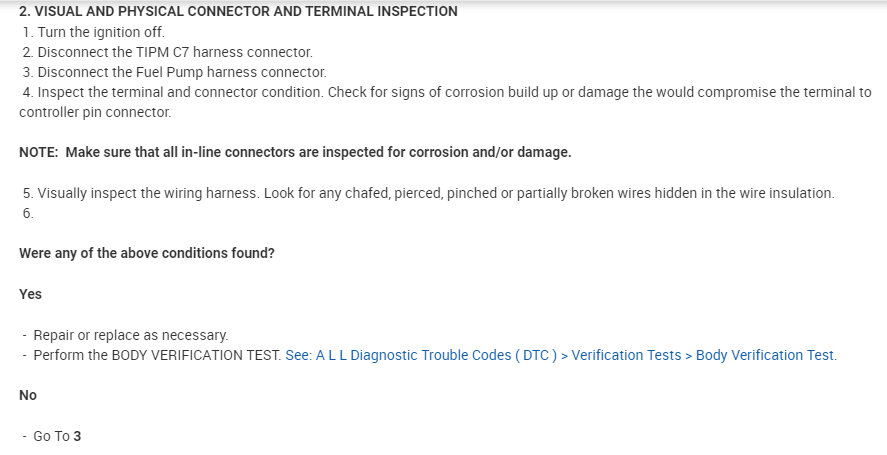Select the bold Yes answer heading
887x455 pixels.
pos(30,294)
